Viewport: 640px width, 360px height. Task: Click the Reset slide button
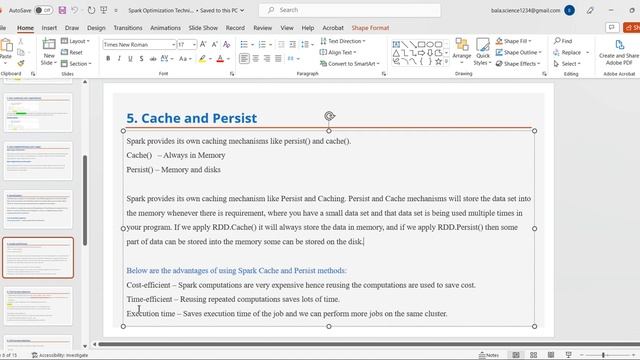(72, 52)
